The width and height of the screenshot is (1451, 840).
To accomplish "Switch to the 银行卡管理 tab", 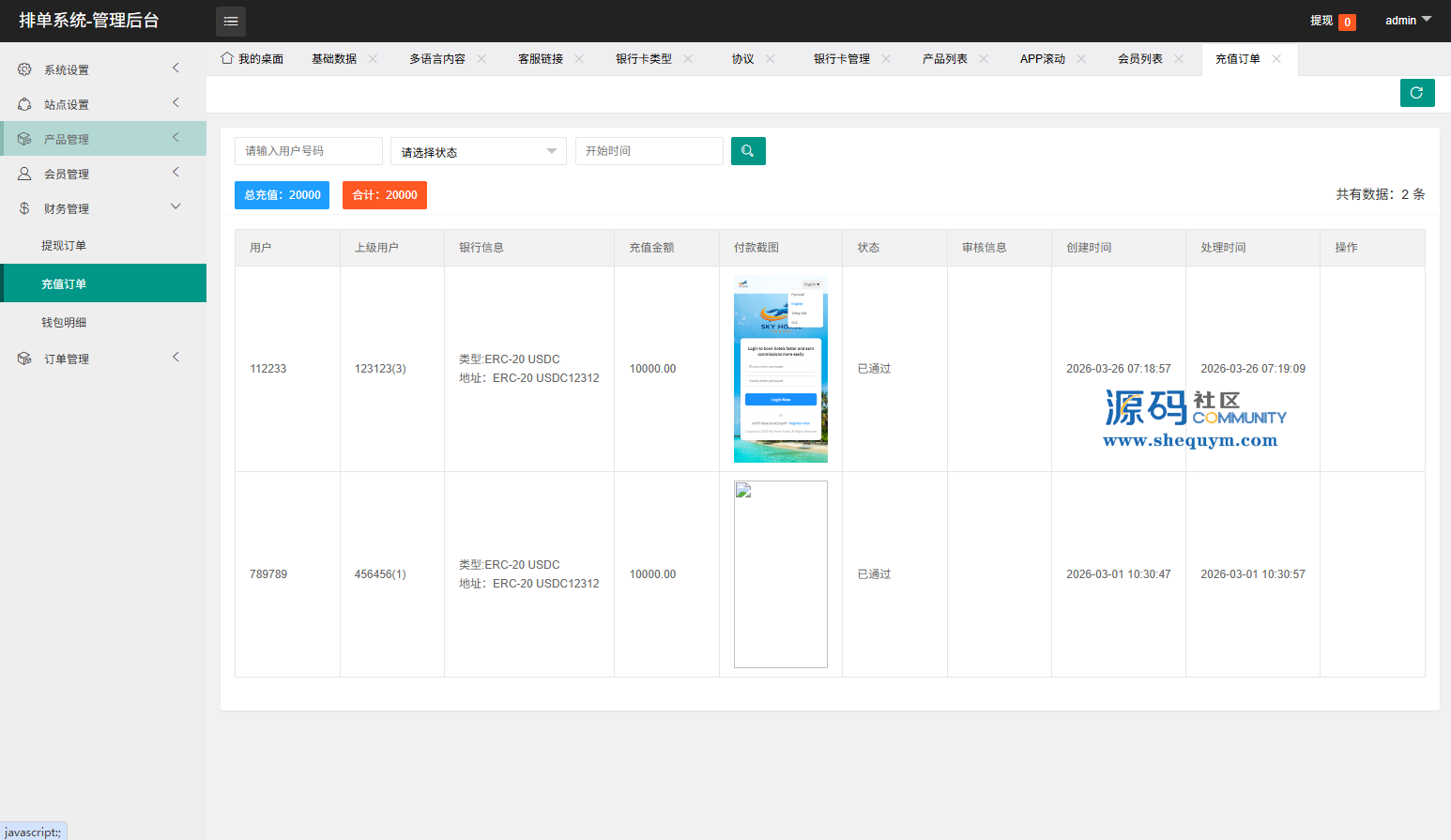I will 841,58.
